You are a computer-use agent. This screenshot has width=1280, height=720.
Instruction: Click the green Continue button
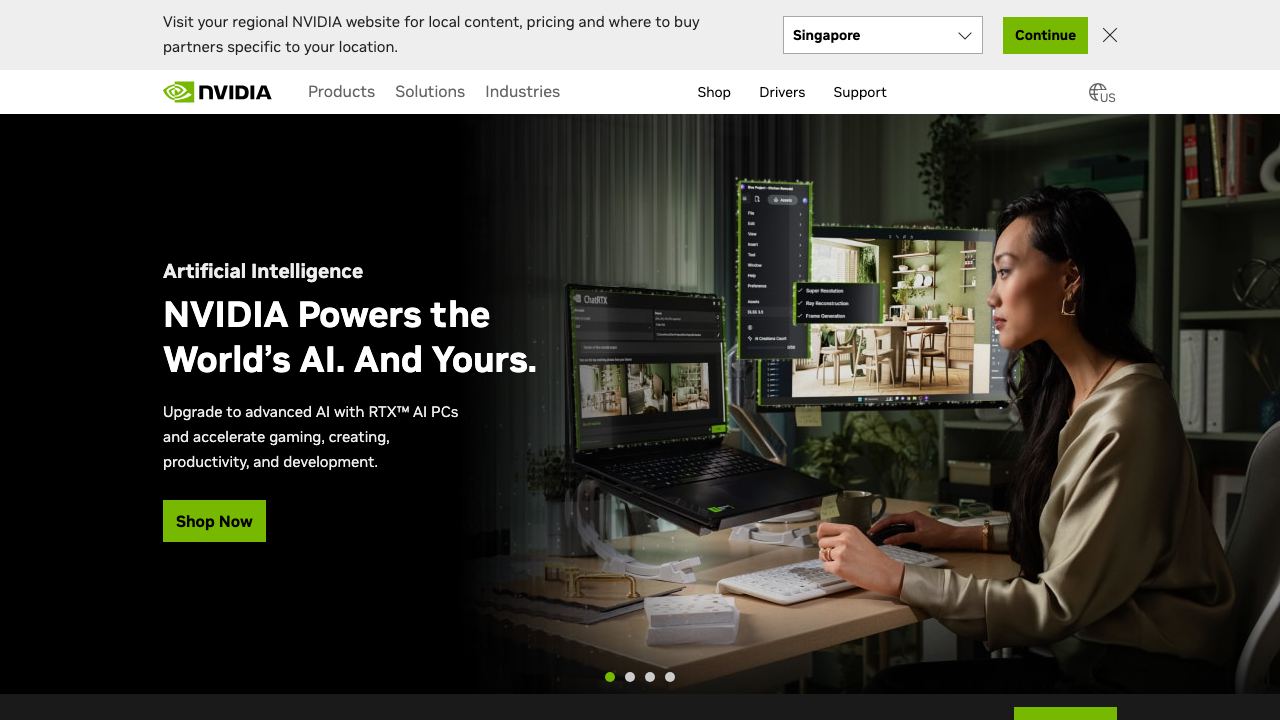click(x=1045, y=35)
